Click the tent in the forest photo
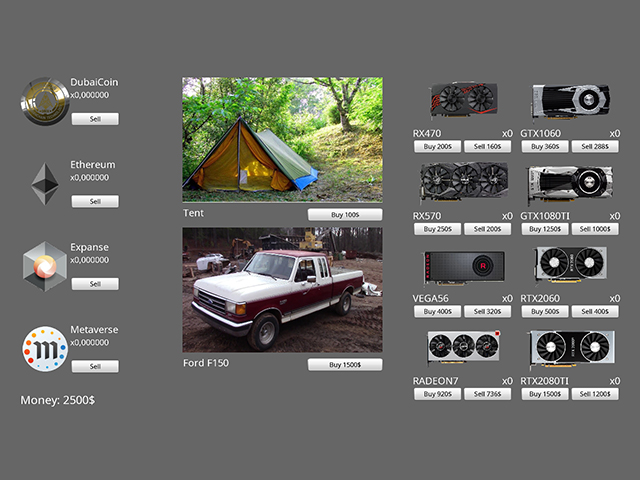This screenshot has height=480, width=640. tap(282, 140)
